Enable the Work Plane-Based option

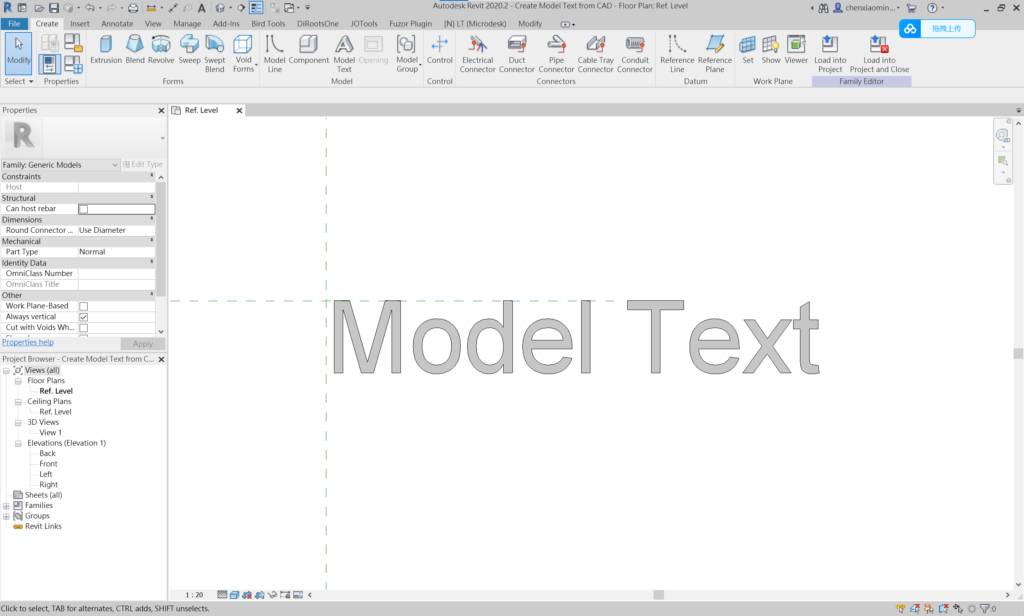83,305
